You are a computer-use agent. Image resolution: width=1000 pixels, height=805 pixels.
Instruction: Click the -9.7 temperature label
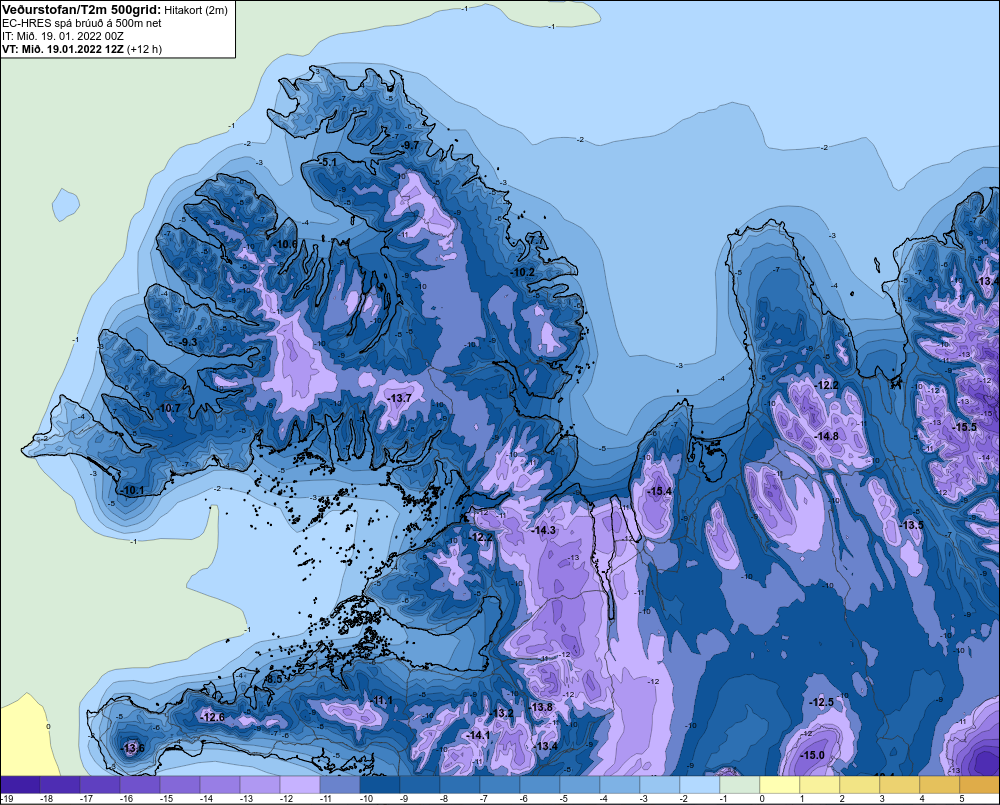[x=409, y=145]
